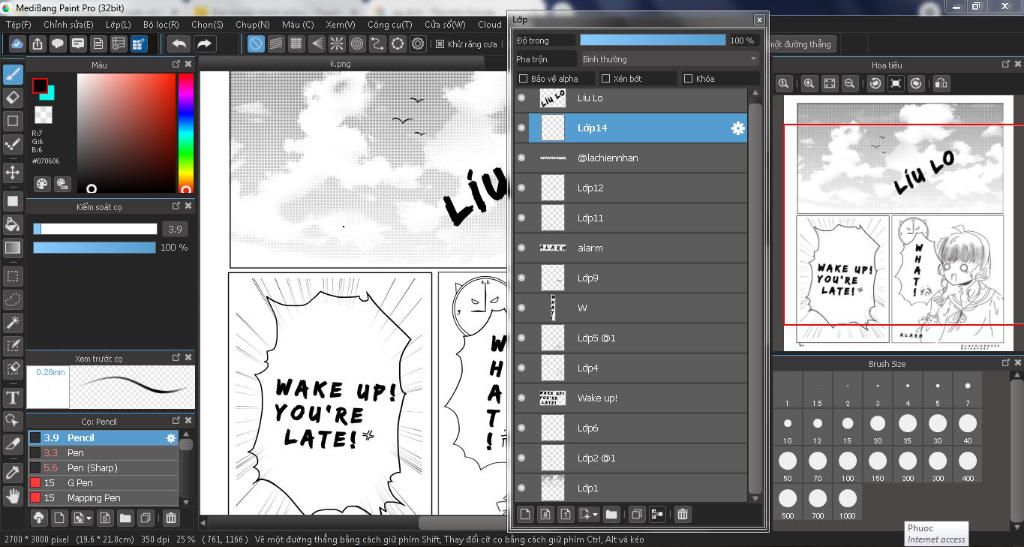Open Xem(V) menu

coord(340,25)
